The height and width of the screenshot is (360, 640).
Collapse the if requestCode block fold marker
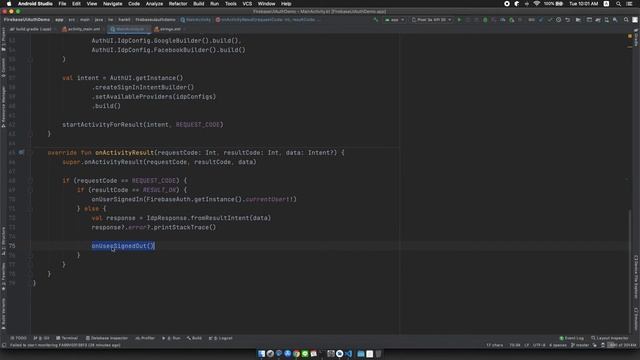[30, 180]
